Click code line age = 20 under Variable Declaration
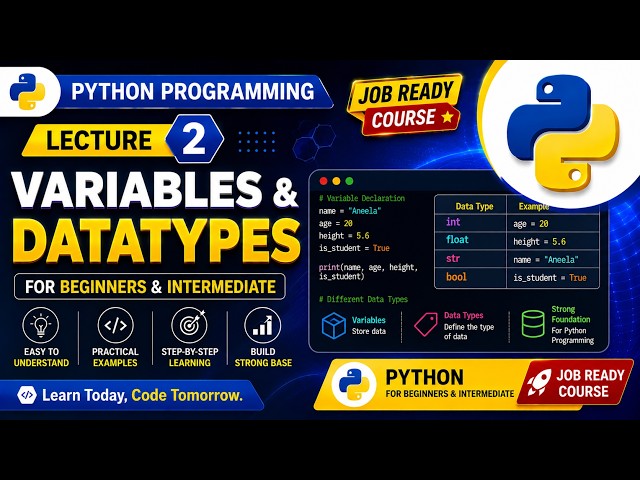This screenshot has width=640, height=480. [336, 224]
